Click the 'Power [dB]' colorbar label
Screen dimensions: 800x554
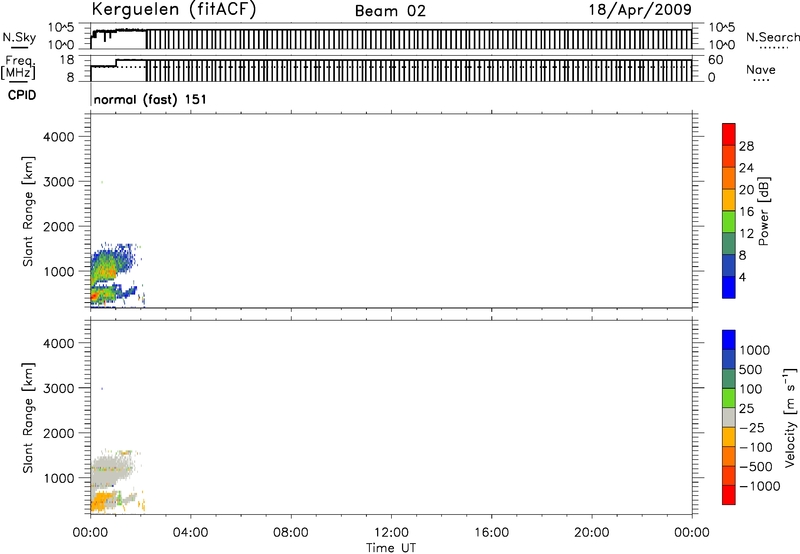[763, 211]
